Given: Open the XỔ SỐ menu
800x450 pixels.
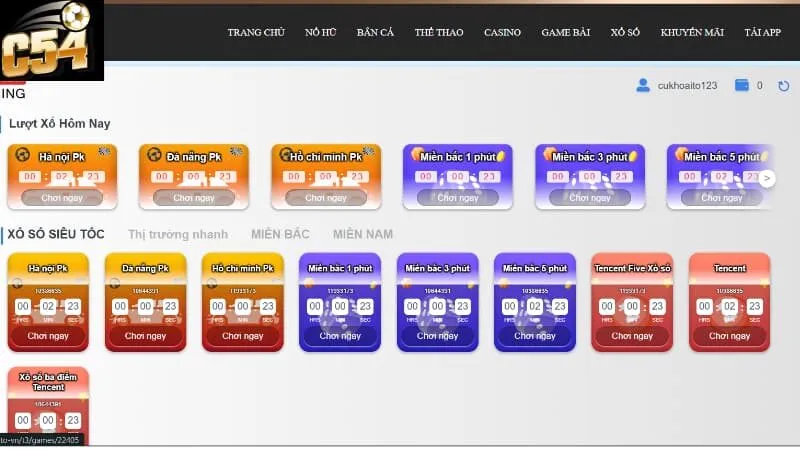Looking at the screenshot, I should [x=625, y=32].
